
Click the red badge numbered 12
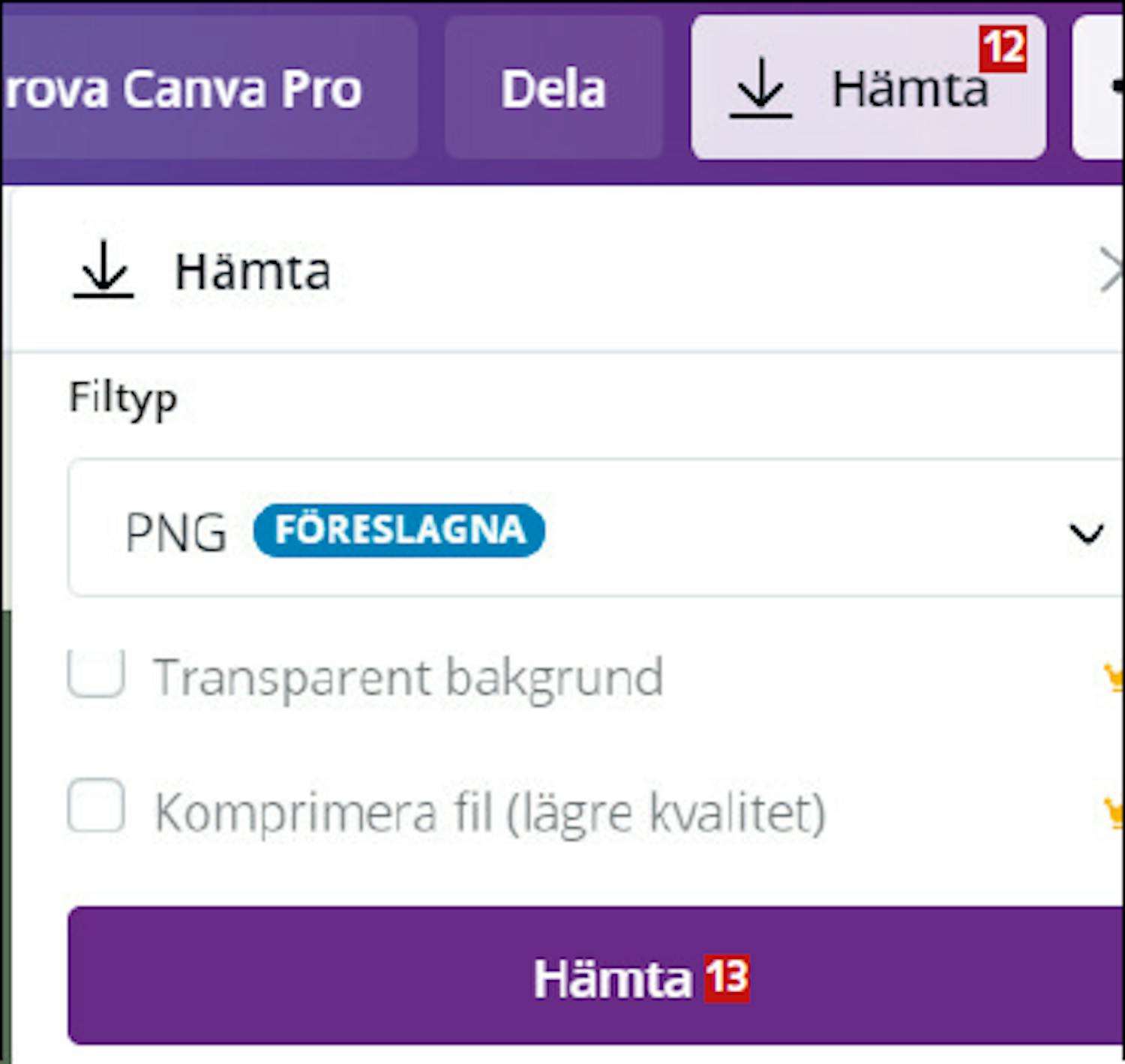tap(1003, 49)
